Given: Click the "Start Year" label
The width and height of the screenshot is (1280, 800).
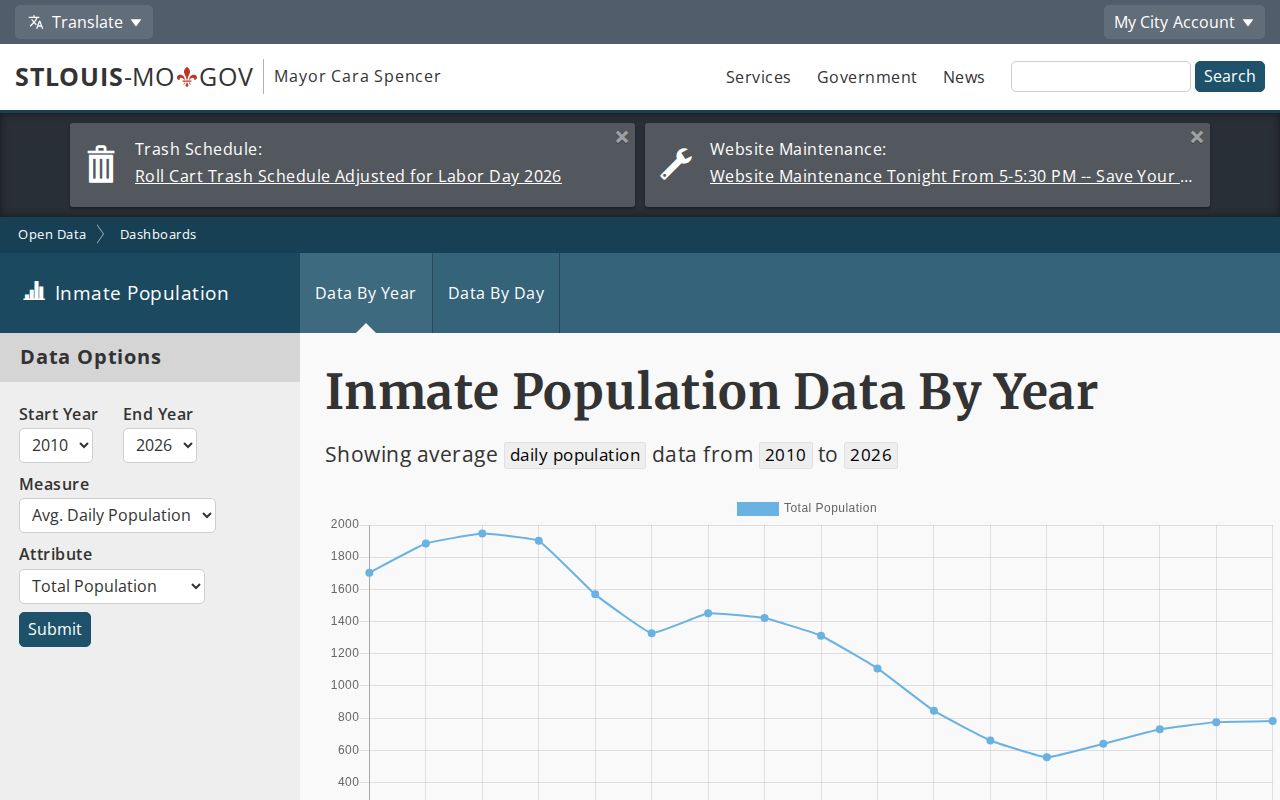Looking at the screenshot, I should coord(58,414).
